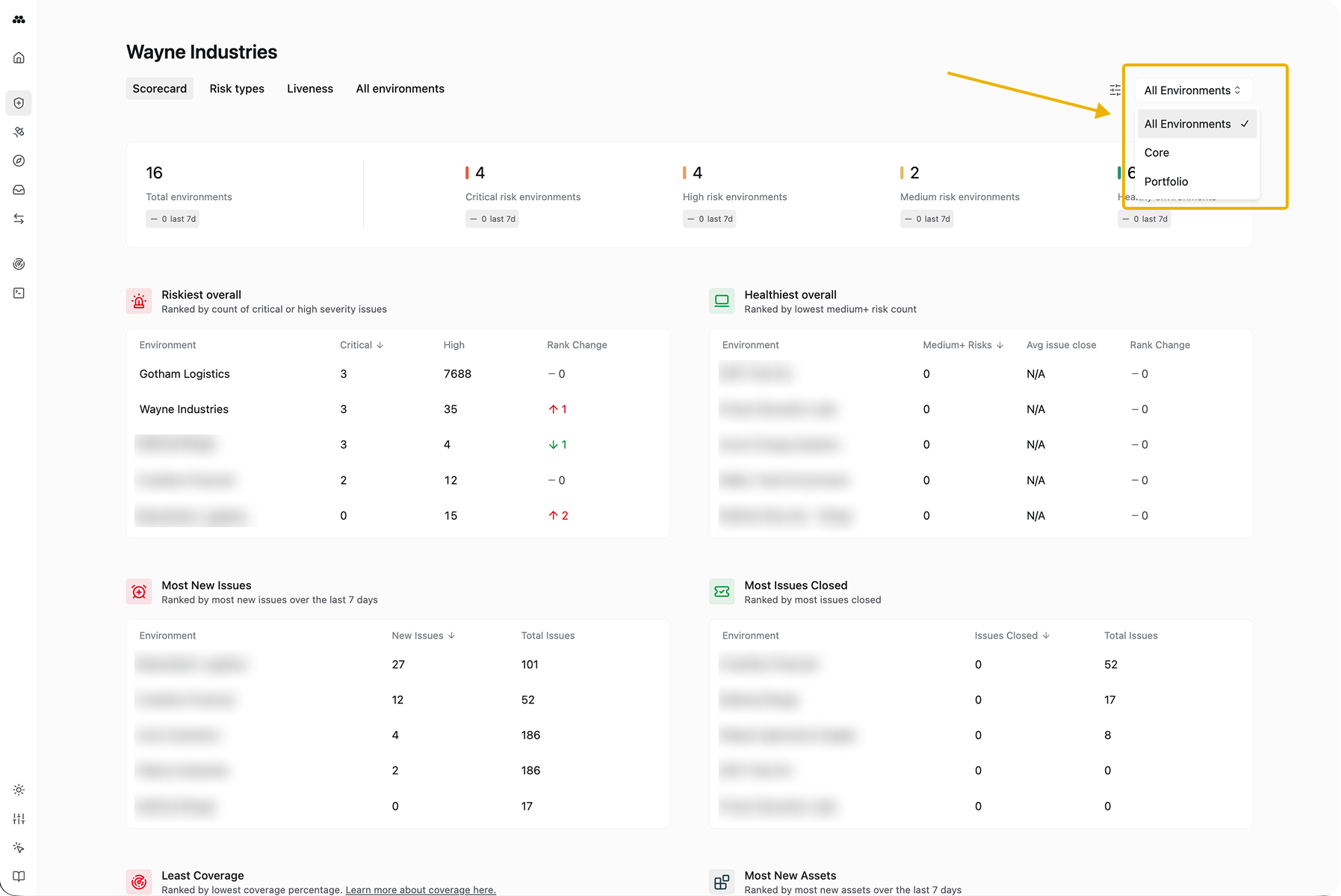Open the terminal icon in sidebar
Viewport: 1341px width, 896px height.
pos(19,293)
